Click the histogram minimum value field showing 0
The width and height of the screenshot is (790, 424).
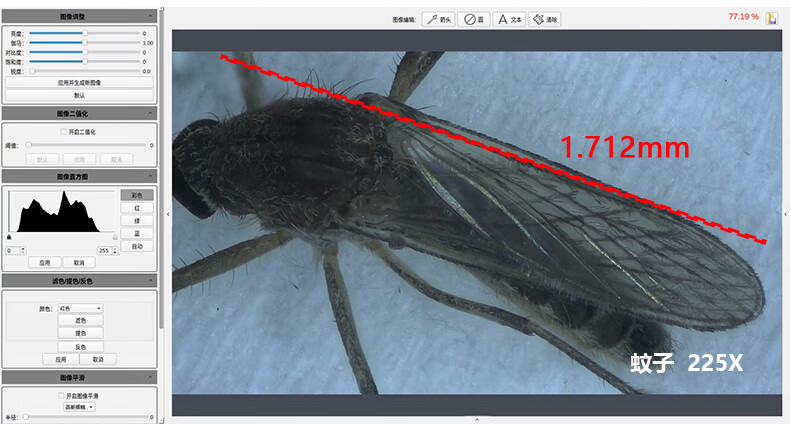click(x=13, y=250)
